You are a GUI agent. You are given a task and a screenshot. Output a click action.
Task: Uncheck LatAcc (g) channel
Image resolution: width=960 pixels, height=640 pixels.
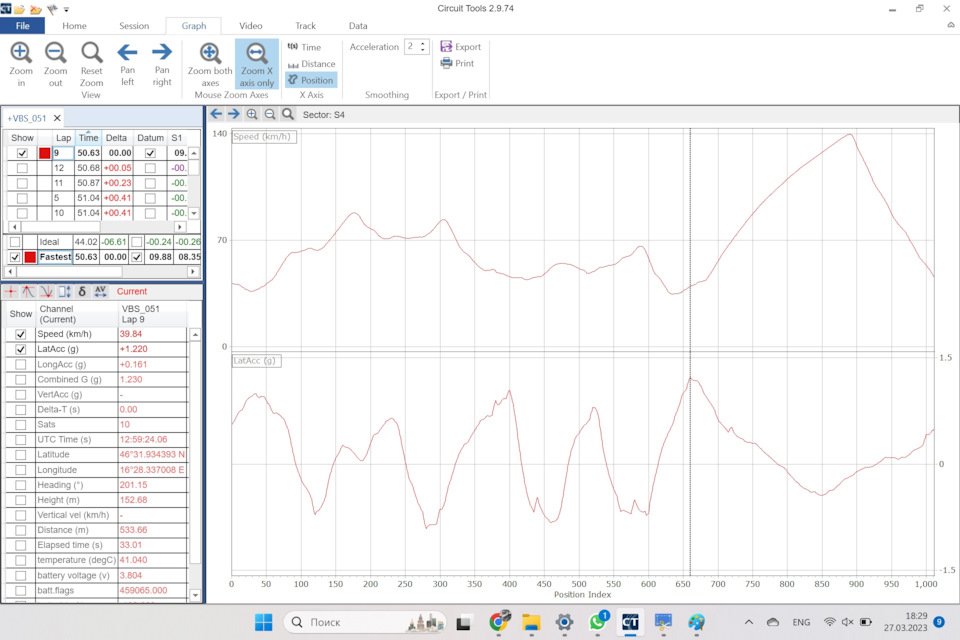[x=21, y=349]
